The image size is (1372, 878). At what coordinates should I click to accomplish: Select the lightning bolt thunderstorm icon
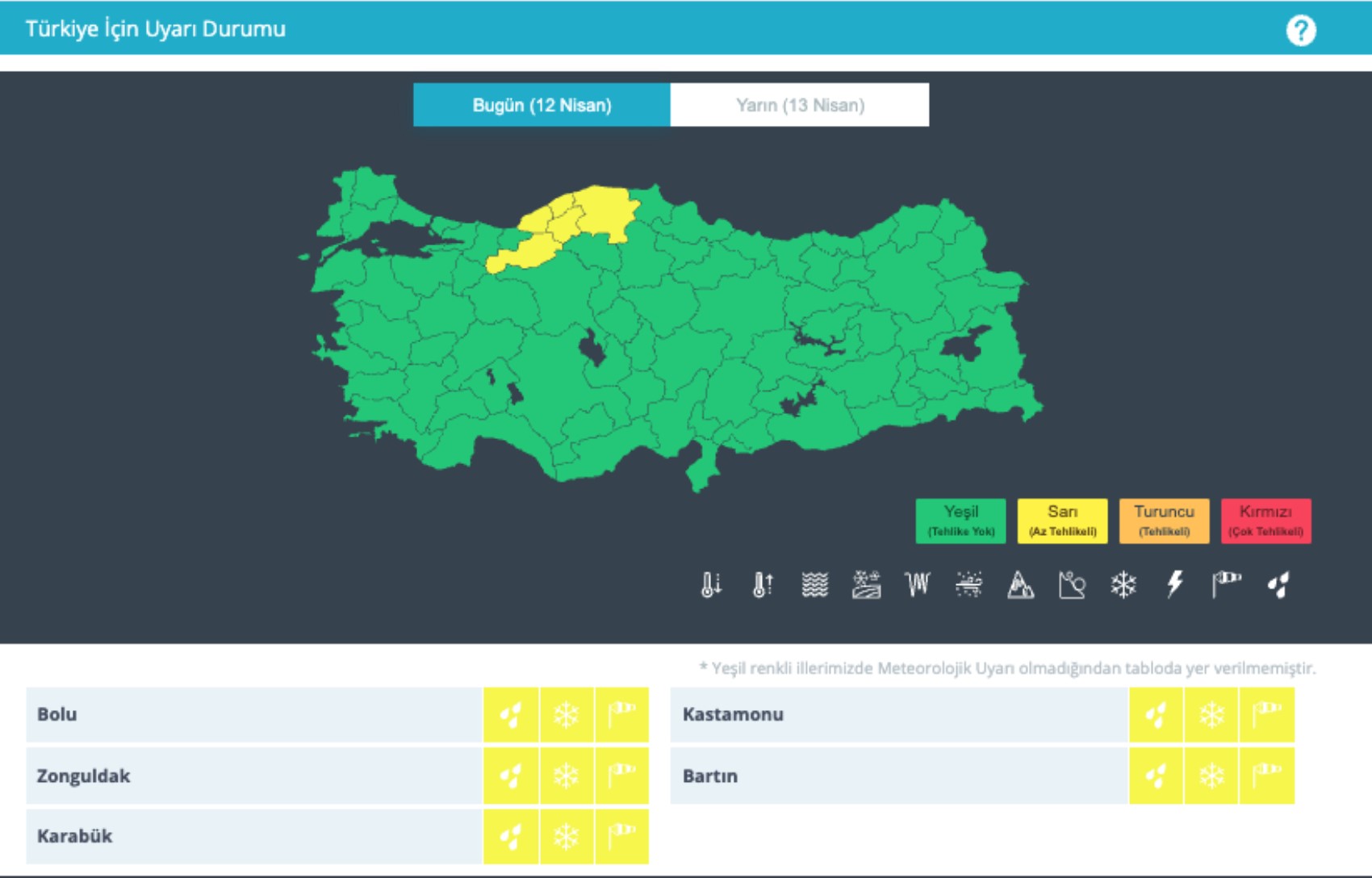[x=1175, y=584]
